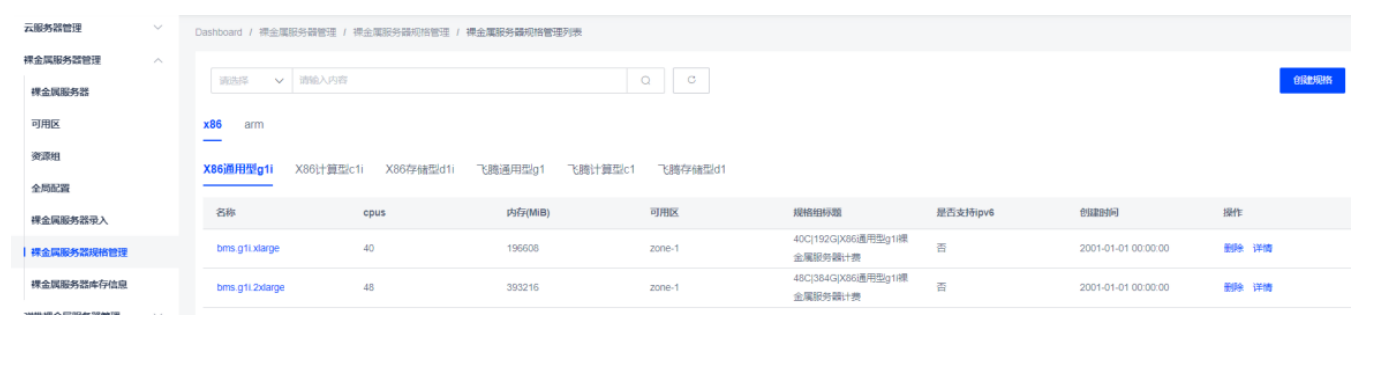Click 裸金属服务器规格管理列表 in the breadcrumb
The image size is (1380, 388).
click(524, 32)
